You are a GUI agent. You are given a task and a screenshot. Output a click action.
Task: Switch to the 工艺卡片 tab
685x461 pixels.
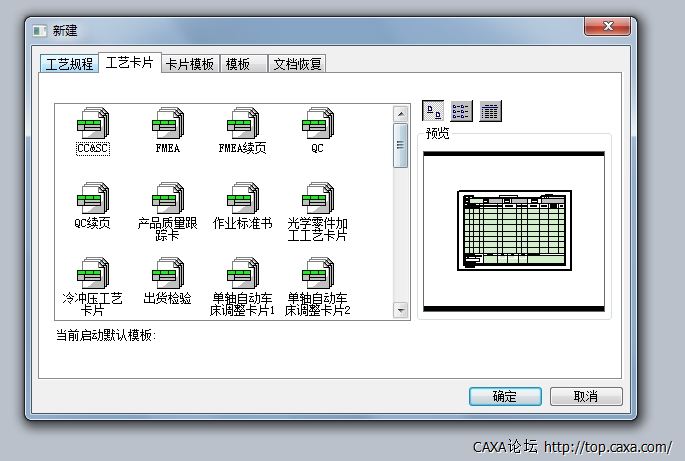coord(130,62)
